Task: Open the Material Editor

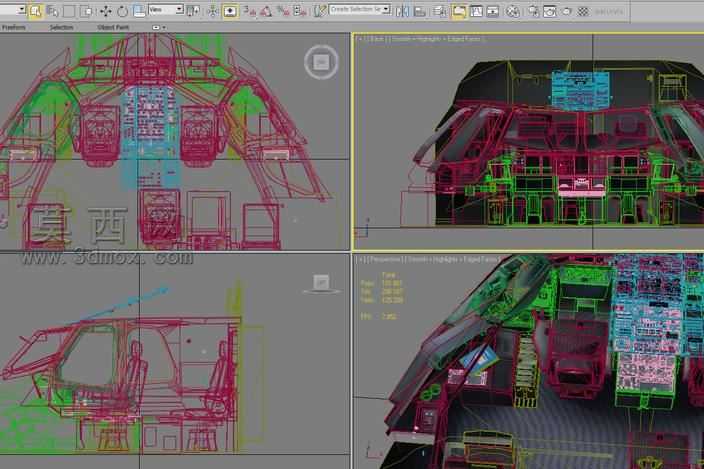Action: tap(513, 11)
